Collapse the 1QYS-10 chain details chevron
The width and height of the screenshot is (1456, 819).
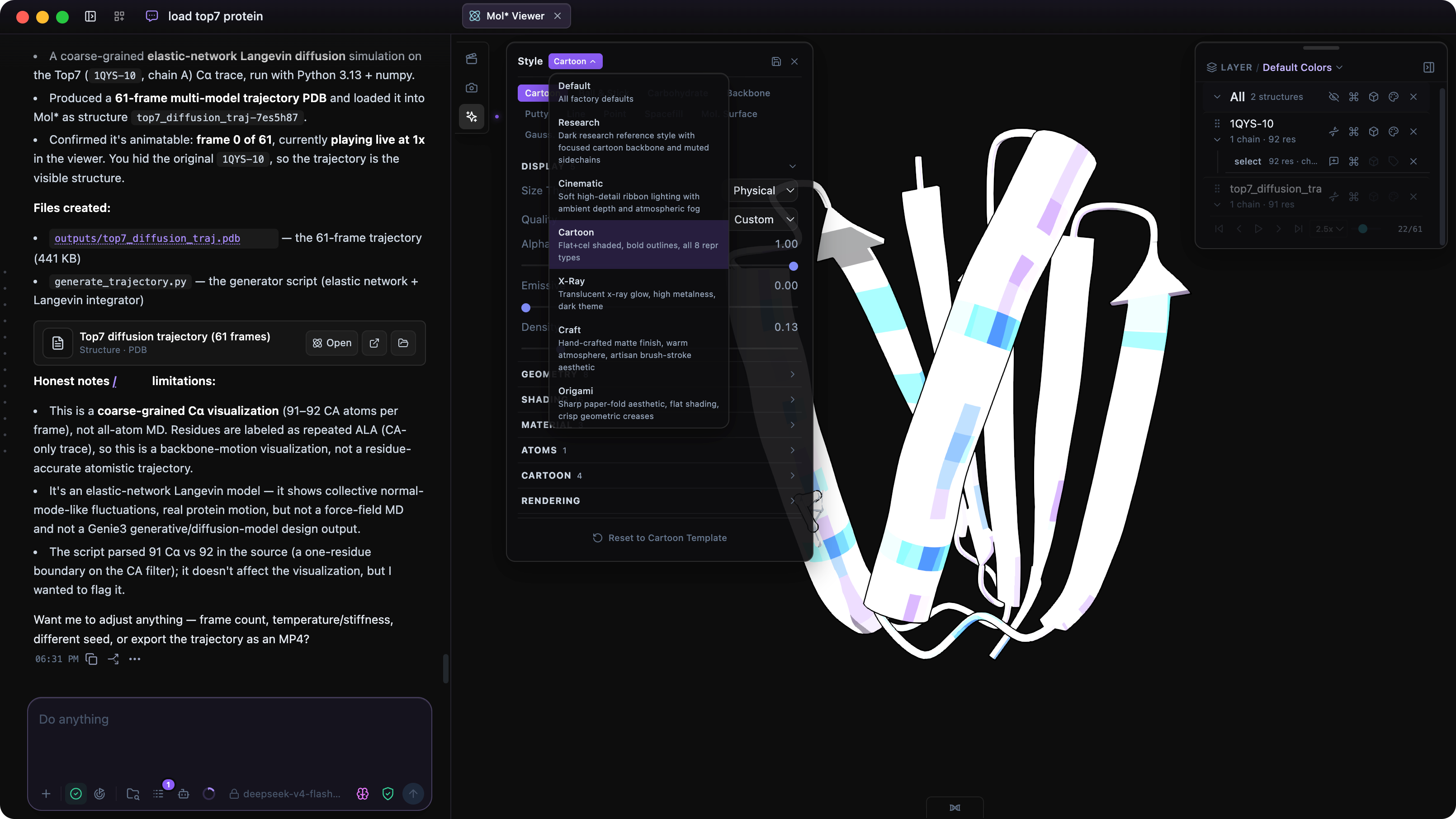(1217, 140)
